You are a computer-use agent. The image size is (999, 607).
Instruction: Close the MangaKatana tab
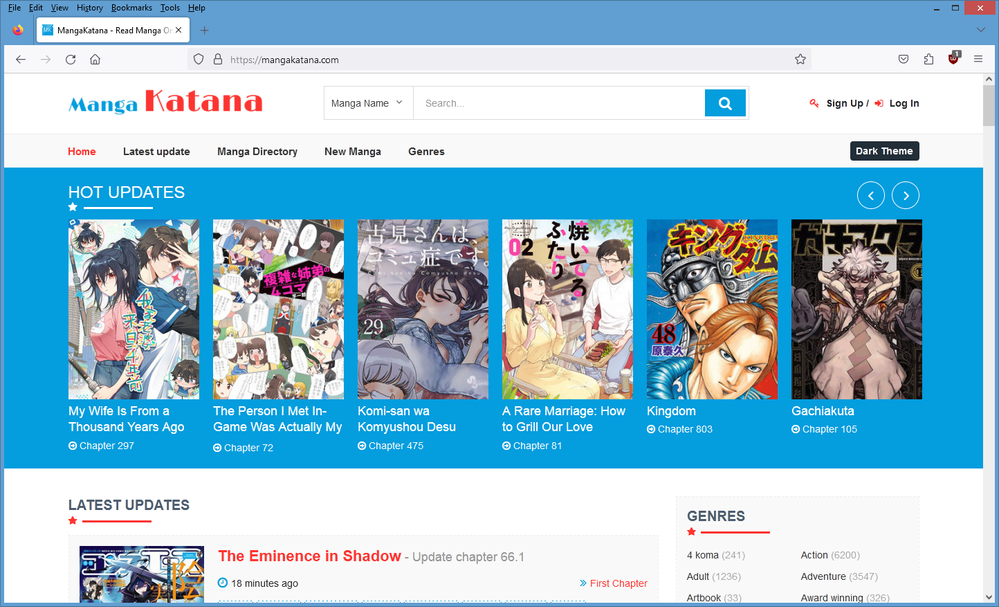point(179,30)
